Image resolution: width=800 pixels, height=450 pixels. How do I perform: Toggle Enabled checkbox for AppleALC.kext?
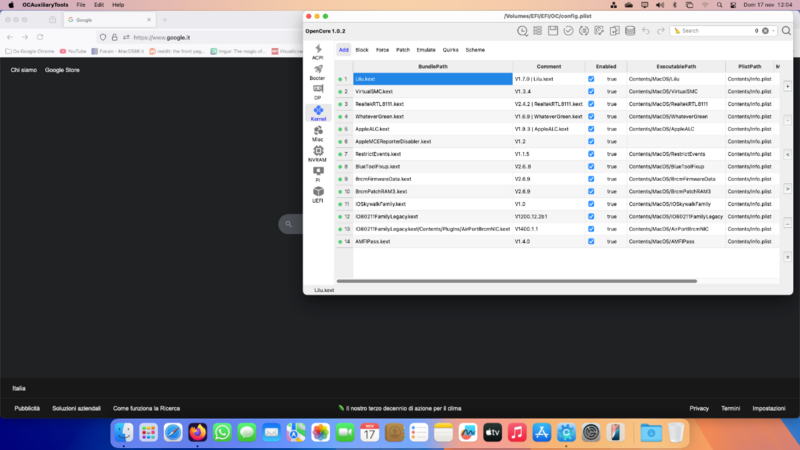pos(591,129)
